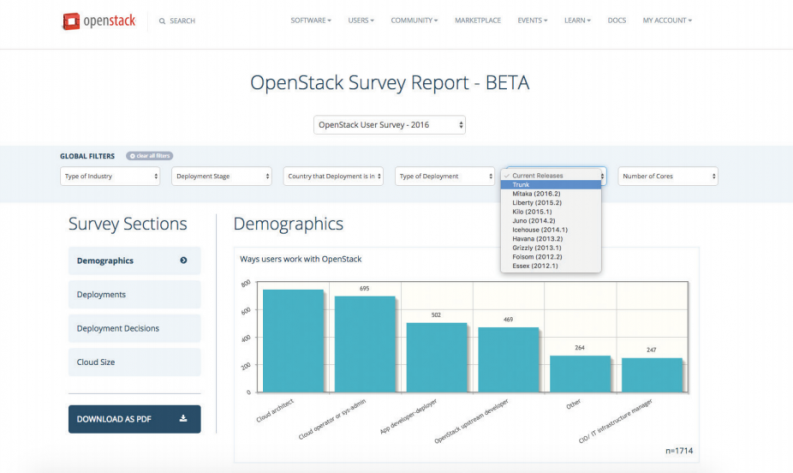Choose Kilo (2015.1) release
The image size is (793, 473).
click(551, 212)
